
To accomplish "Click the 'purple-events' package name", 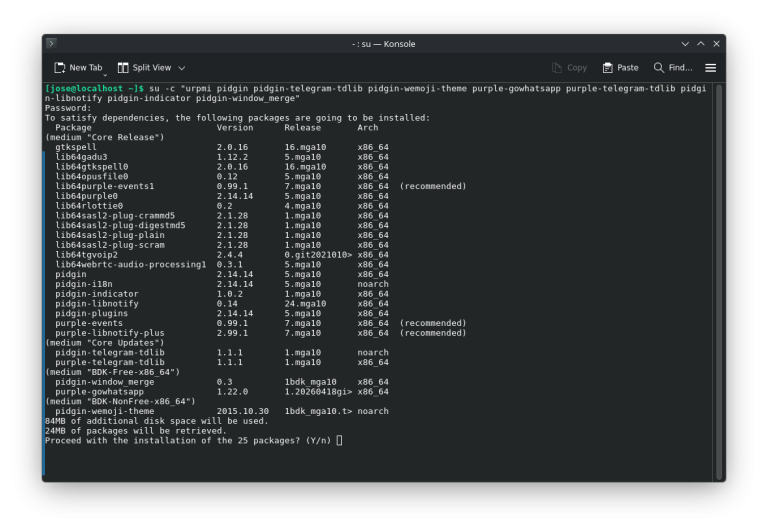I will tap(89, 323).
